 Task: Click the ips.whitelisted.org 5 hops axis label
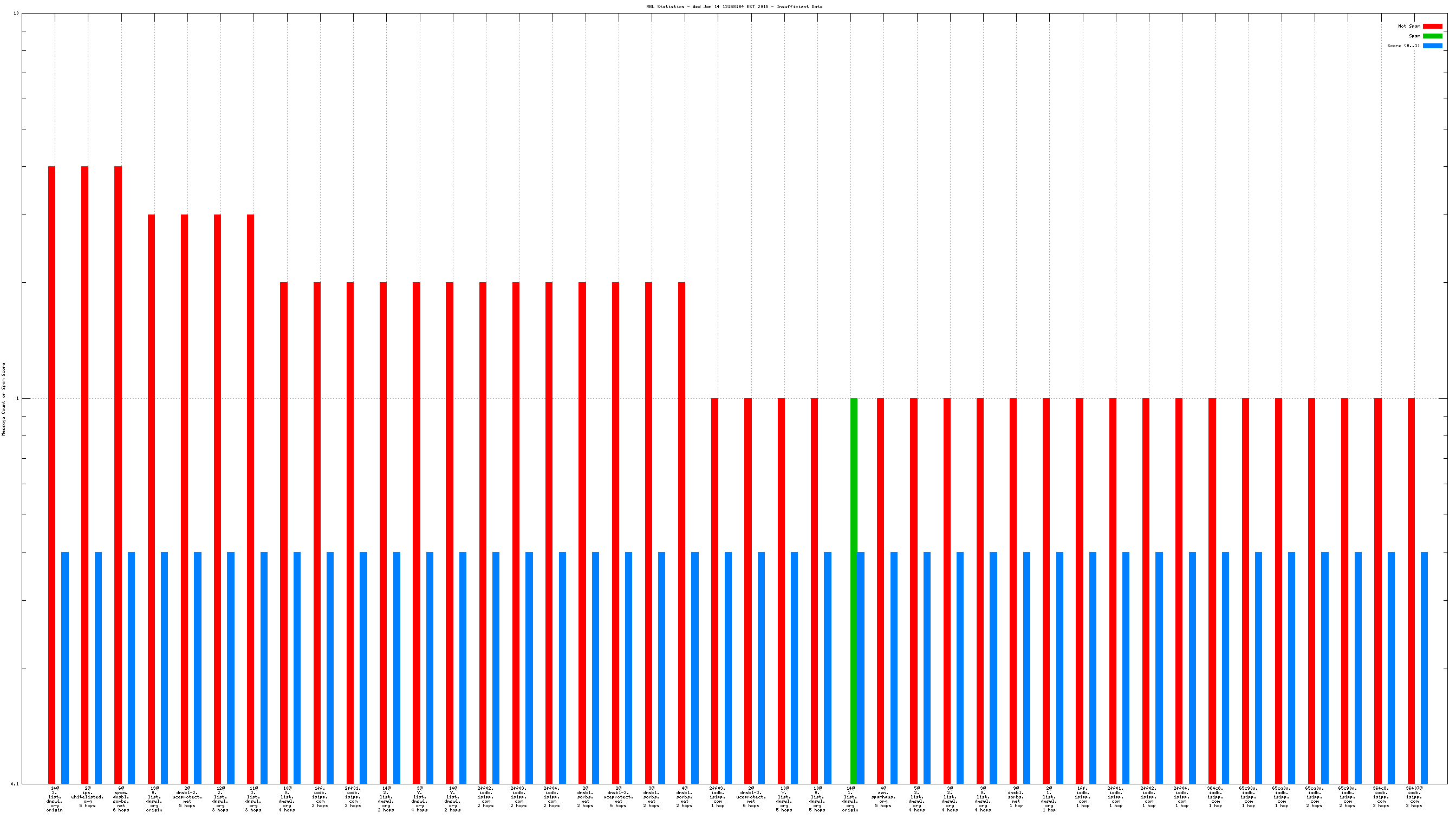(x=88, y=796)
